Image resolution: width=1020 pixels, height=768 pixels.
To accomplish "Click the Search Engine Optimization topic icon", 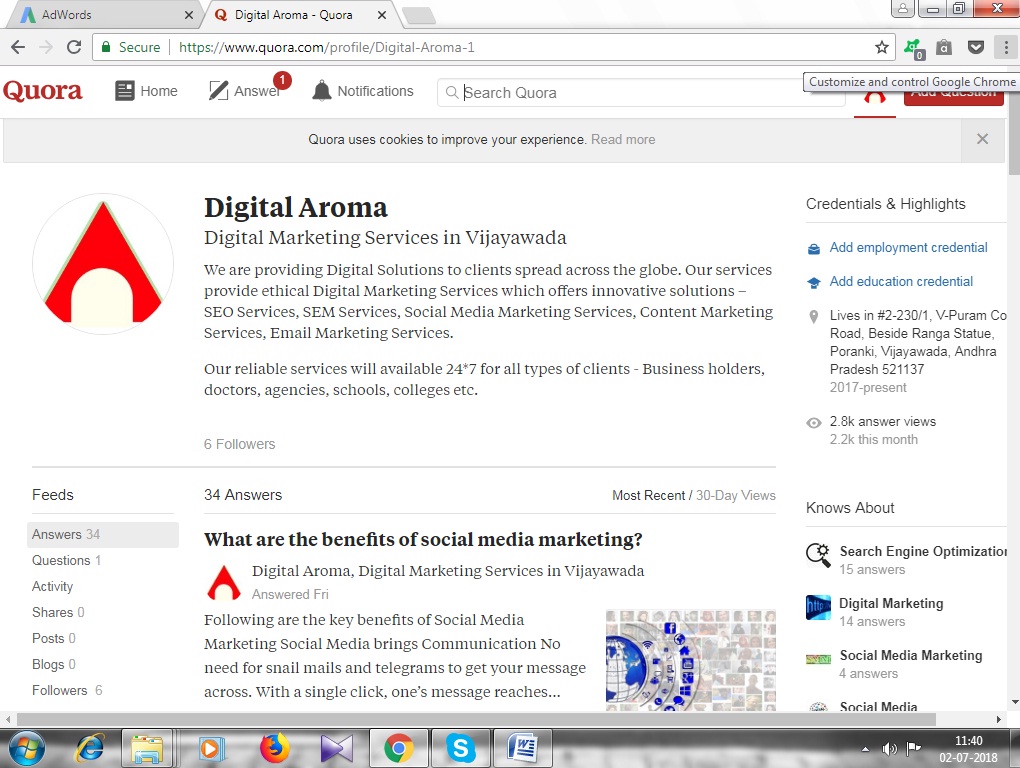I will click(x=818, y=555).
